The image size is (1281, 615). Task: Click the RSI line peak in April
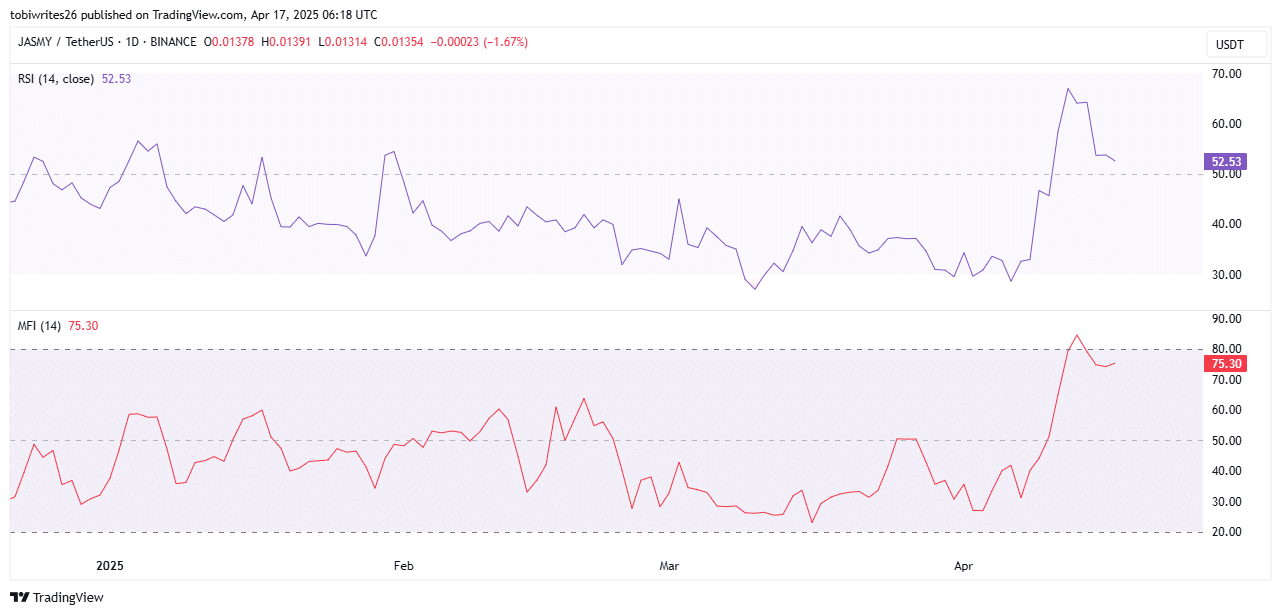point(1068,89)
